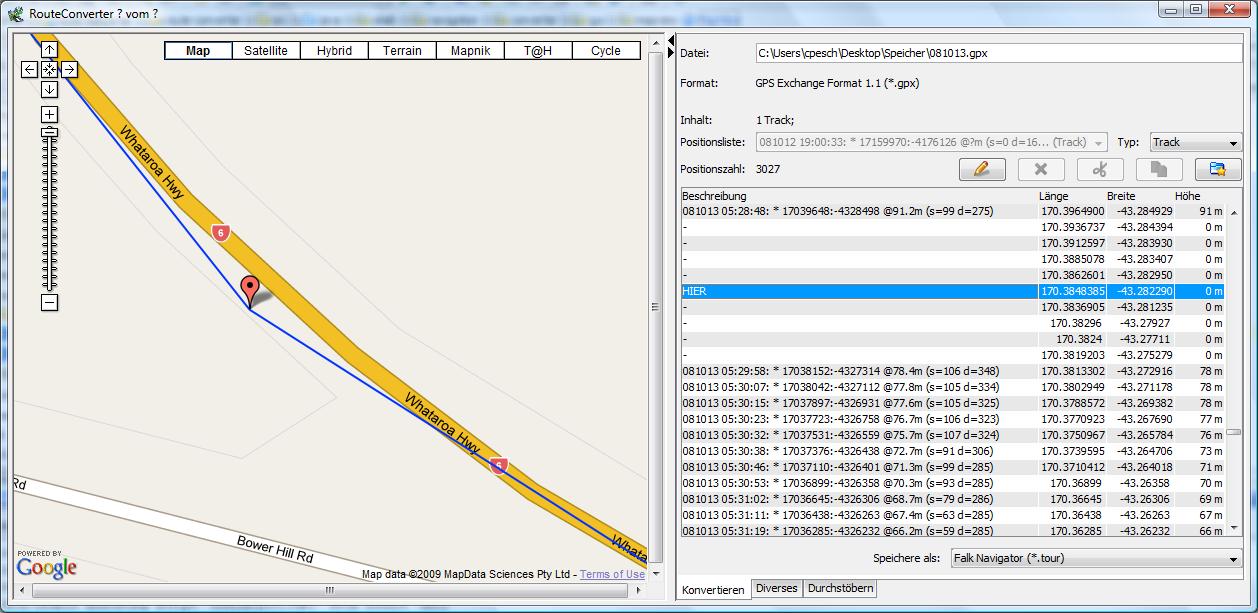This screenshot has height=613, width=1258.
Task: Click the Google logo on the map
Action: 46,567
